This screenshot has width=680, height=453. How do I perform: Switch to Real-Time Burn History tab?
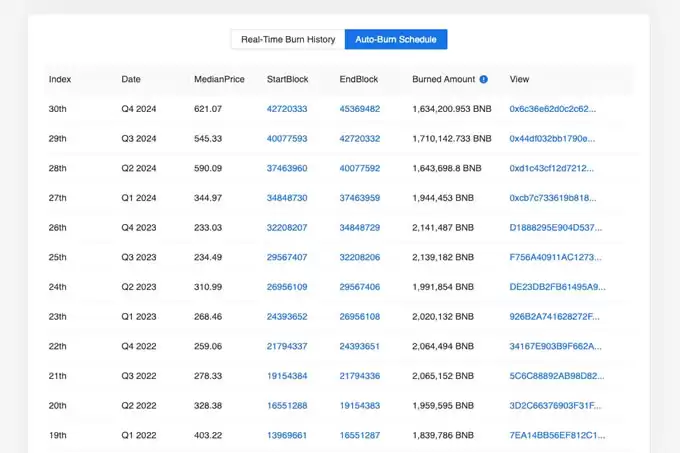click(x=287, y=39)
